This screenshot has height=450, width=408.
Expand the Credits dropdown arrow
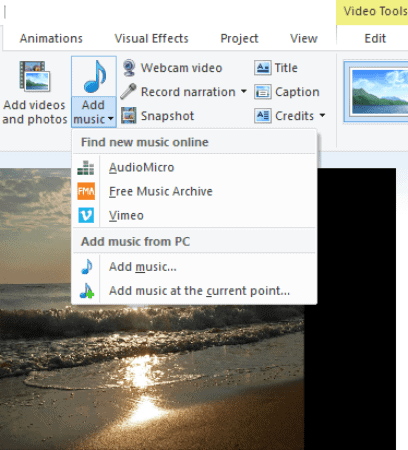click(322, 115)
